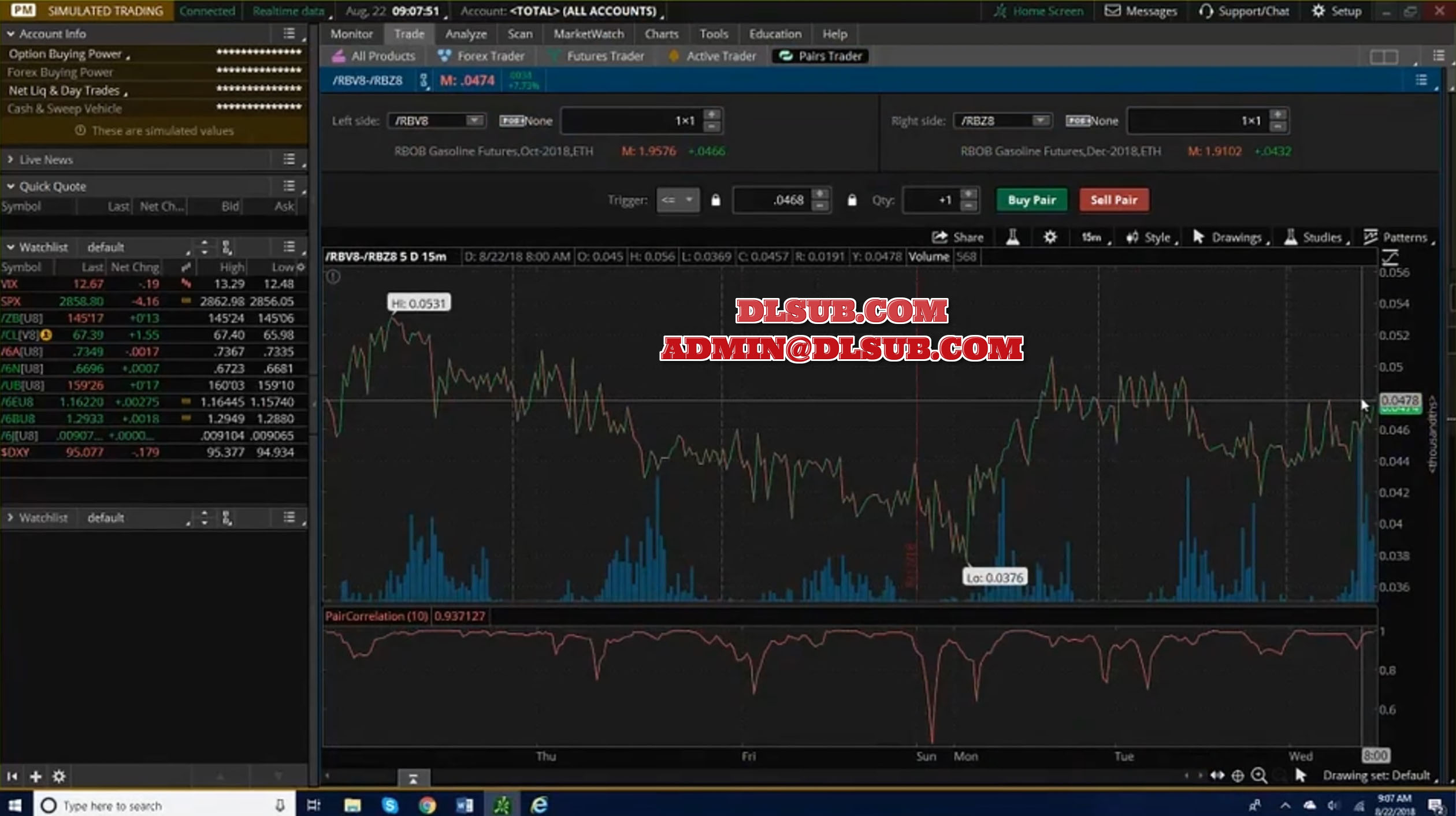Open the Futures Trader subtab
This screenshot has width=1456, height=816.
tap(604, 56)
